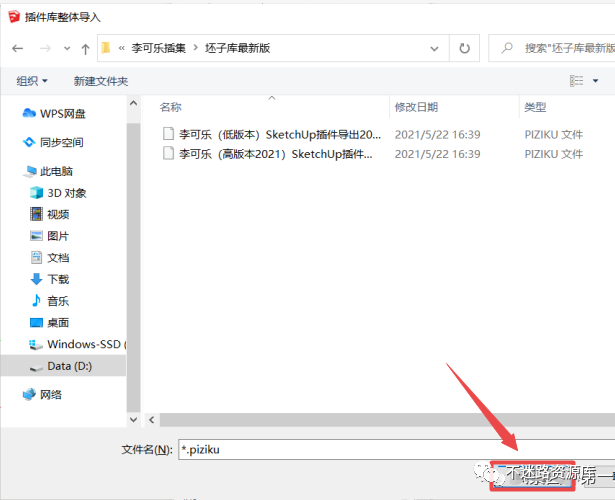Open the 3D 对象 folder
615x500 pixels.
pos(58,193)
